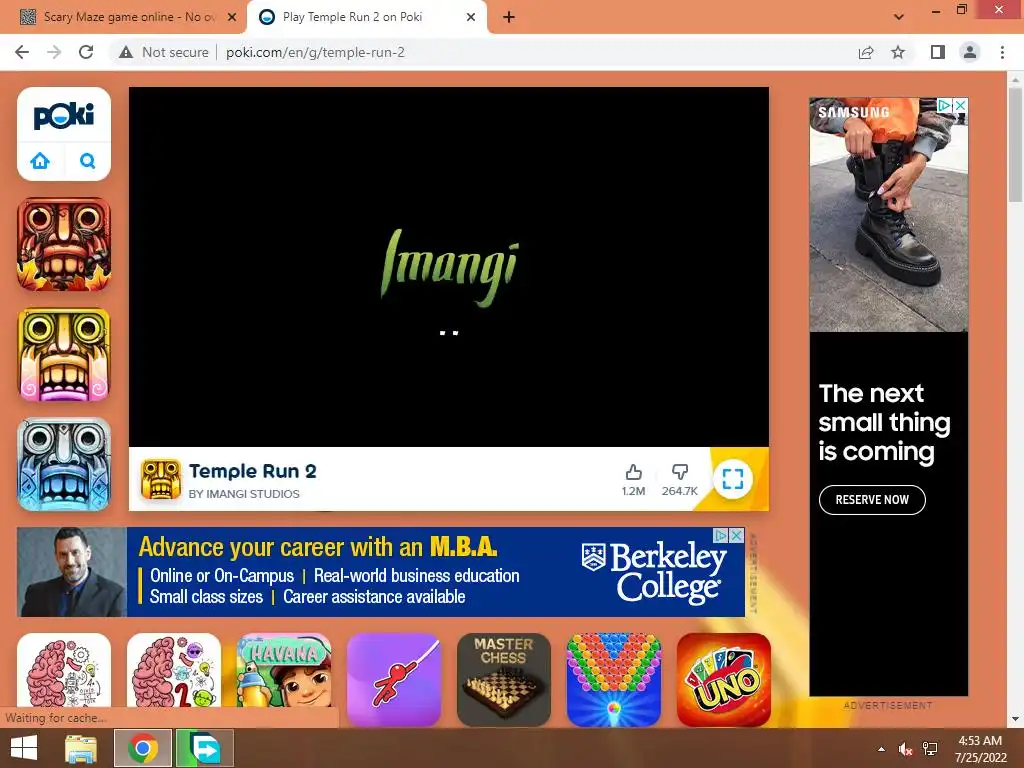Screen dimensions: 1024x768
Task: Expand the tab search dropdown arrow
Action: [x=899, y=17]
